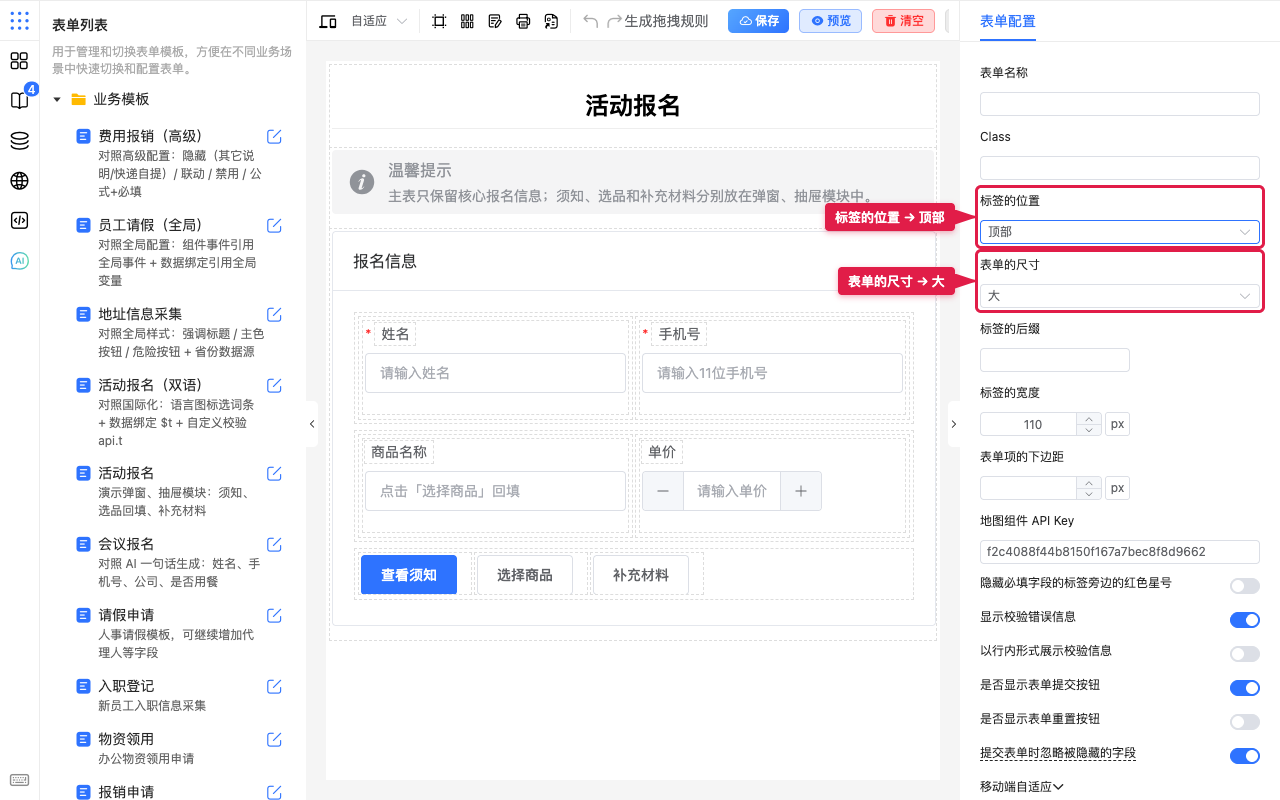Click the print icon in the toolbar

(523, 21)
